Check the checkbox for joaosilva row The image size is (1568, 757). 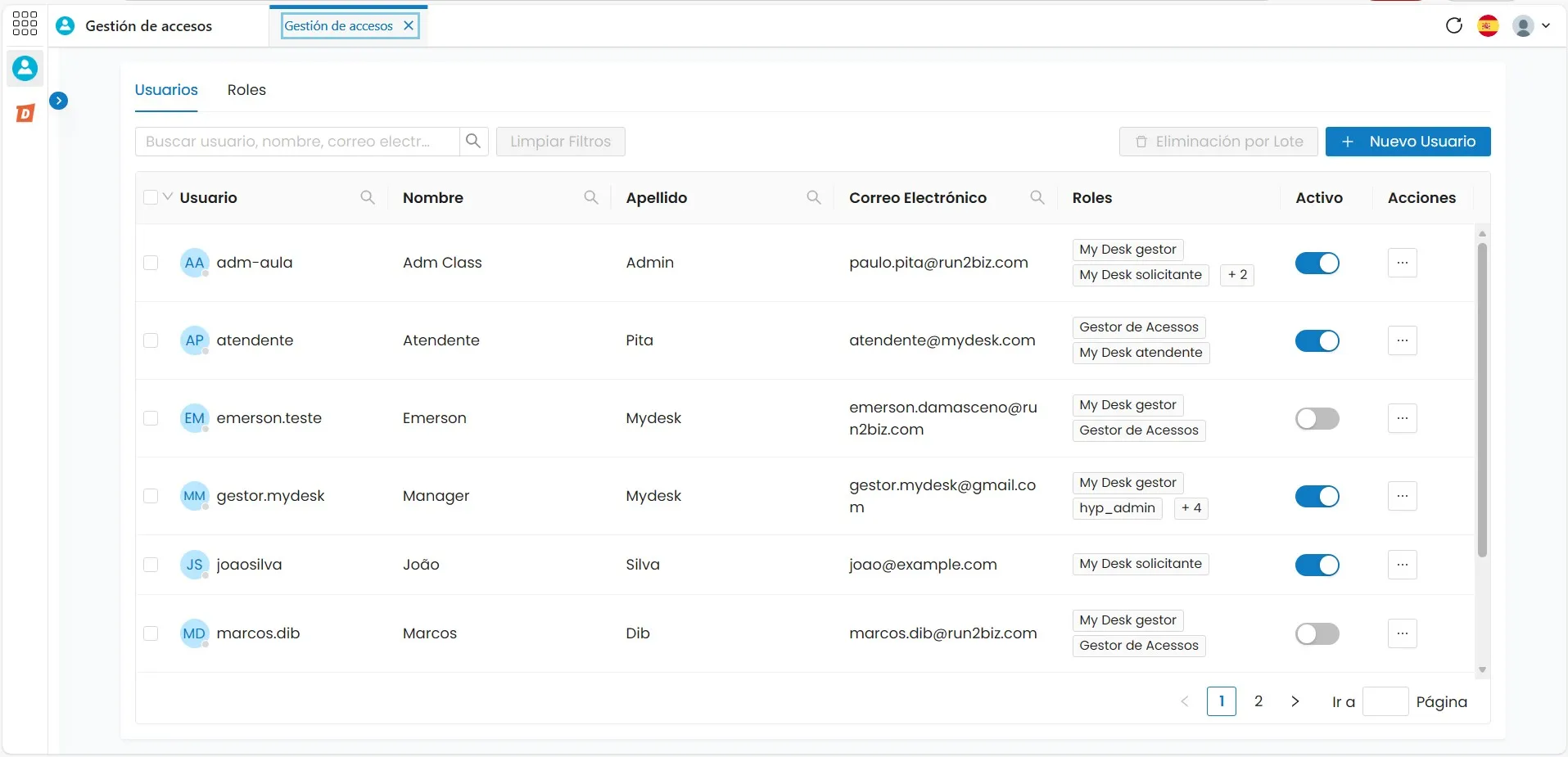point(151,565)
